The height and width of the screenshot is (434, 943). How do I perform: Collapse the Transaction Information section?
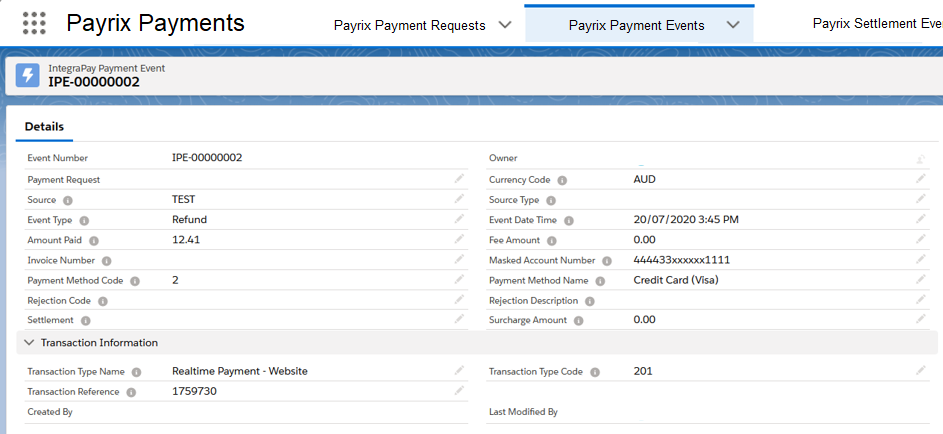[28, 343]
